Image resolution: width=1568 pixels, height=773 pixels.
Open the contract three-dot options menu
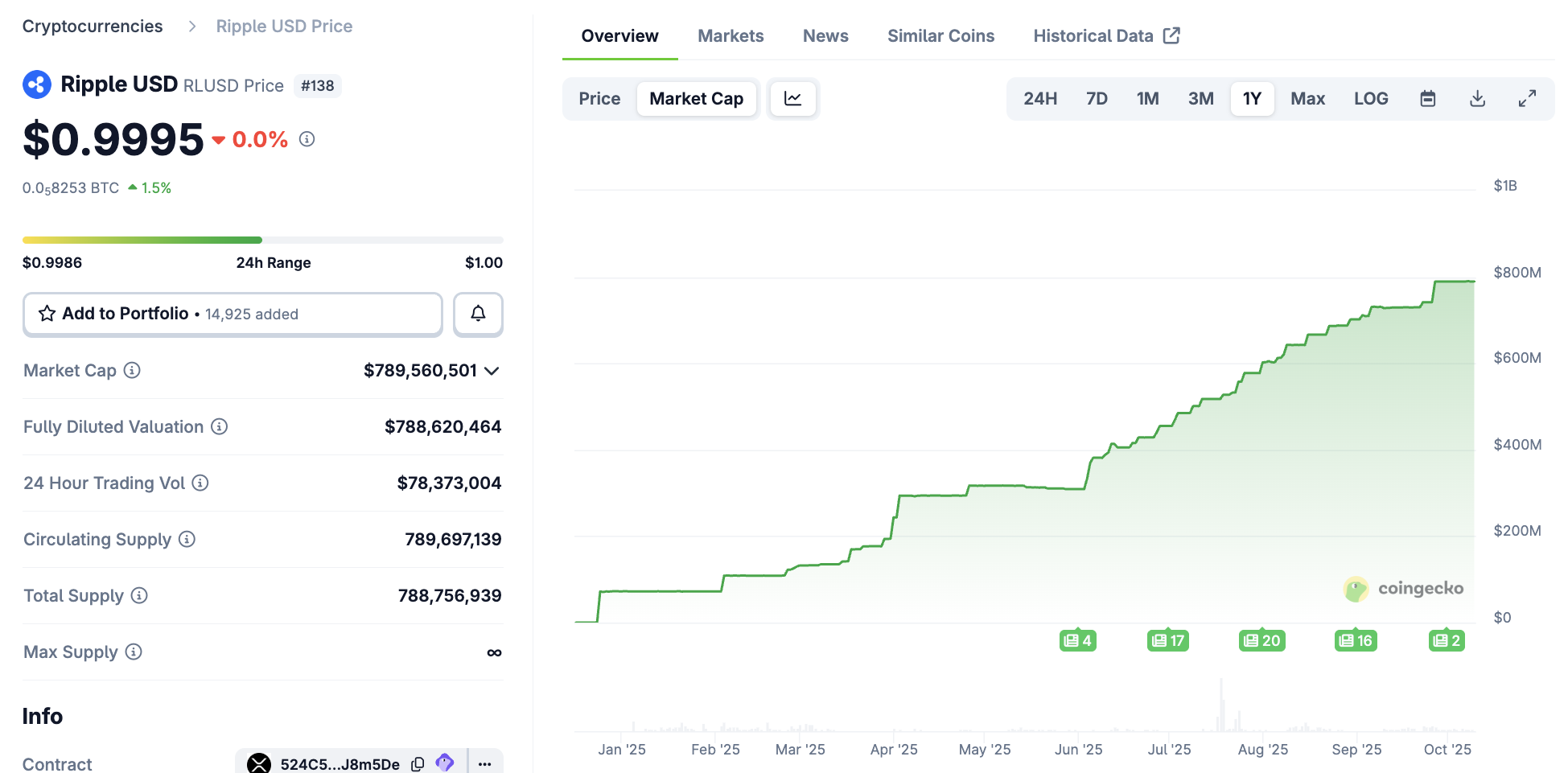484,763
